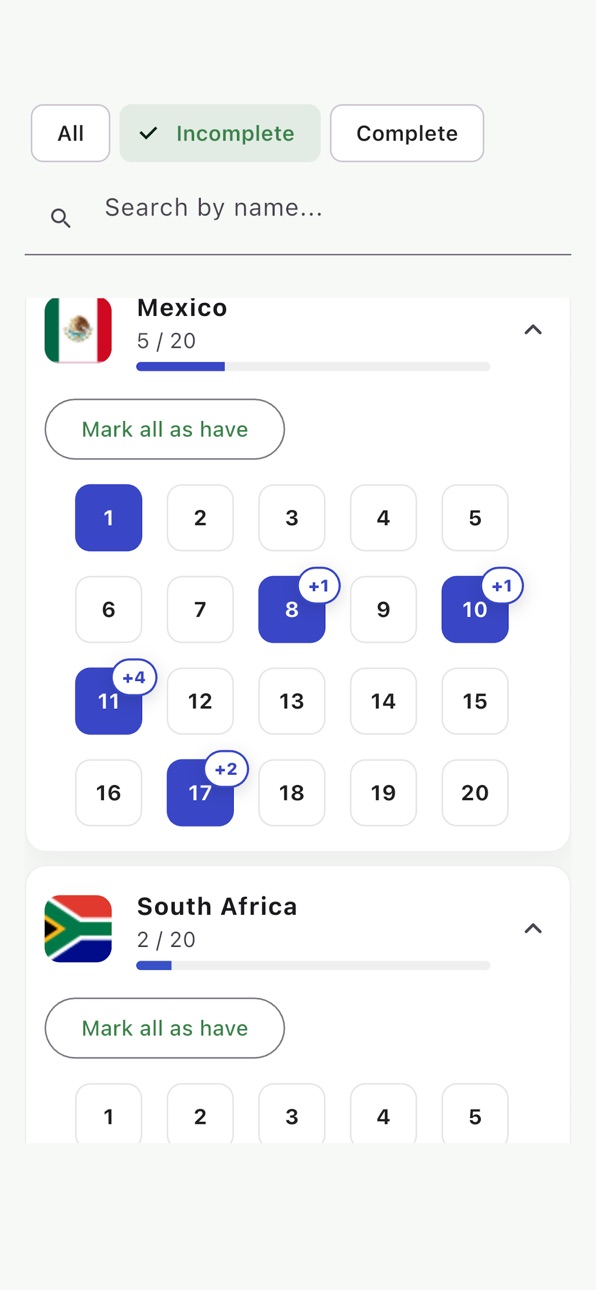The width and height of the screenshot is (596, 1290).
Task: Collapse the South Africa section chevron
Action: [533, 929]
